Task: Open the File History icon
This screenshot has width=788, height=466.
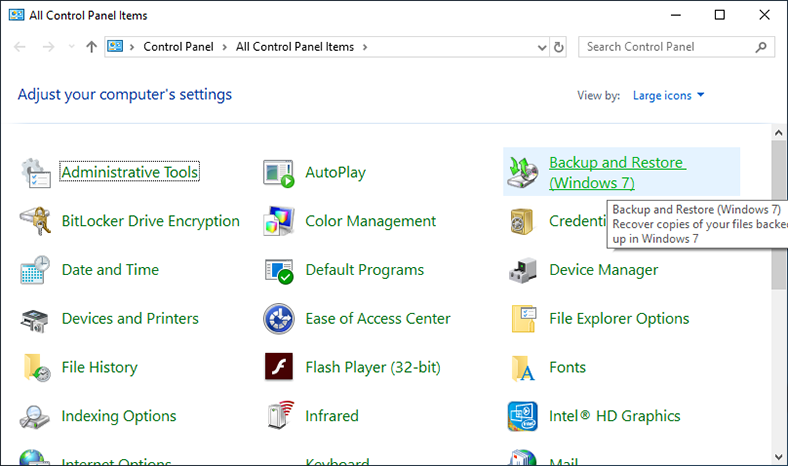Action: click(37, 367)
